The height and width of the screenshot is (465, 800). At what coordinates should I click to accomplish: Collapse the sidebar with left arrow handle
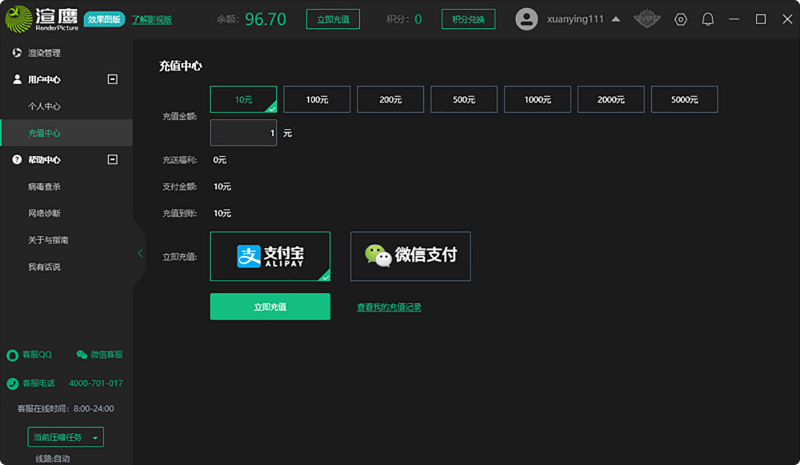pyautogui.click(x=140, y=253)
